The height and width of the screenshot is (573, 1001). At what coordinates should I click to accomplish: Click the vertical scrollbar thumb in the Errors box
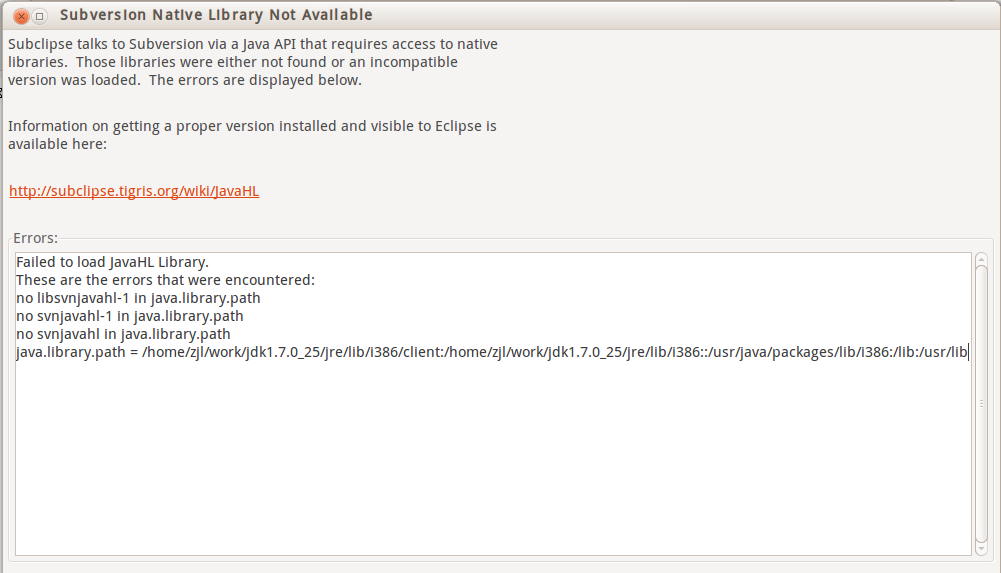click(x=981, y=403)
